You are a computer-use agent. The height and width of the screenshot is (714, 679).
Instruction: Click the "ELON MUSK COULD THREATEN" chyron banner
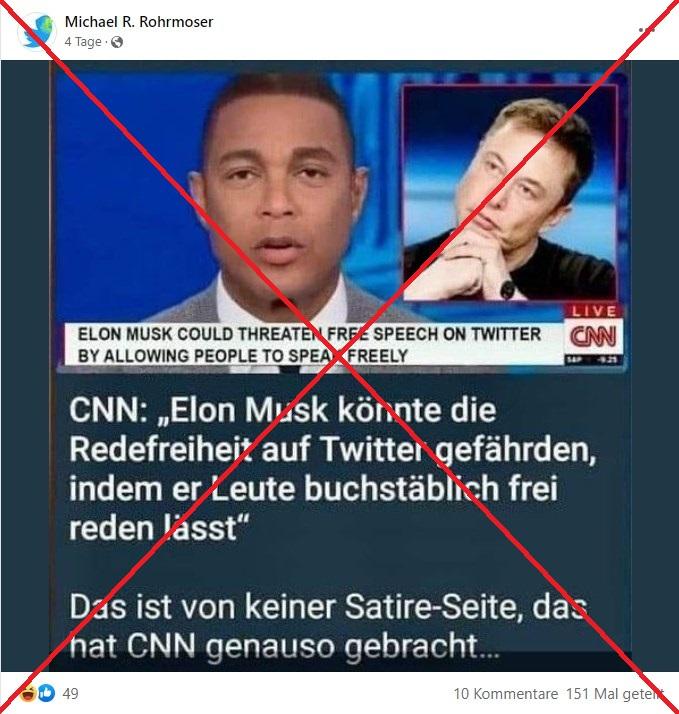(314, 345)
